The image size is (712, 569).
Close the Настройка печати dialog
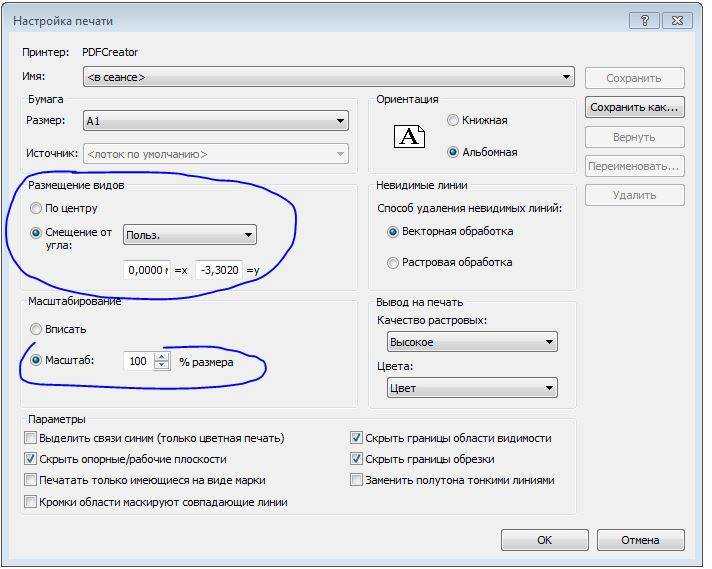pos(677,20)
